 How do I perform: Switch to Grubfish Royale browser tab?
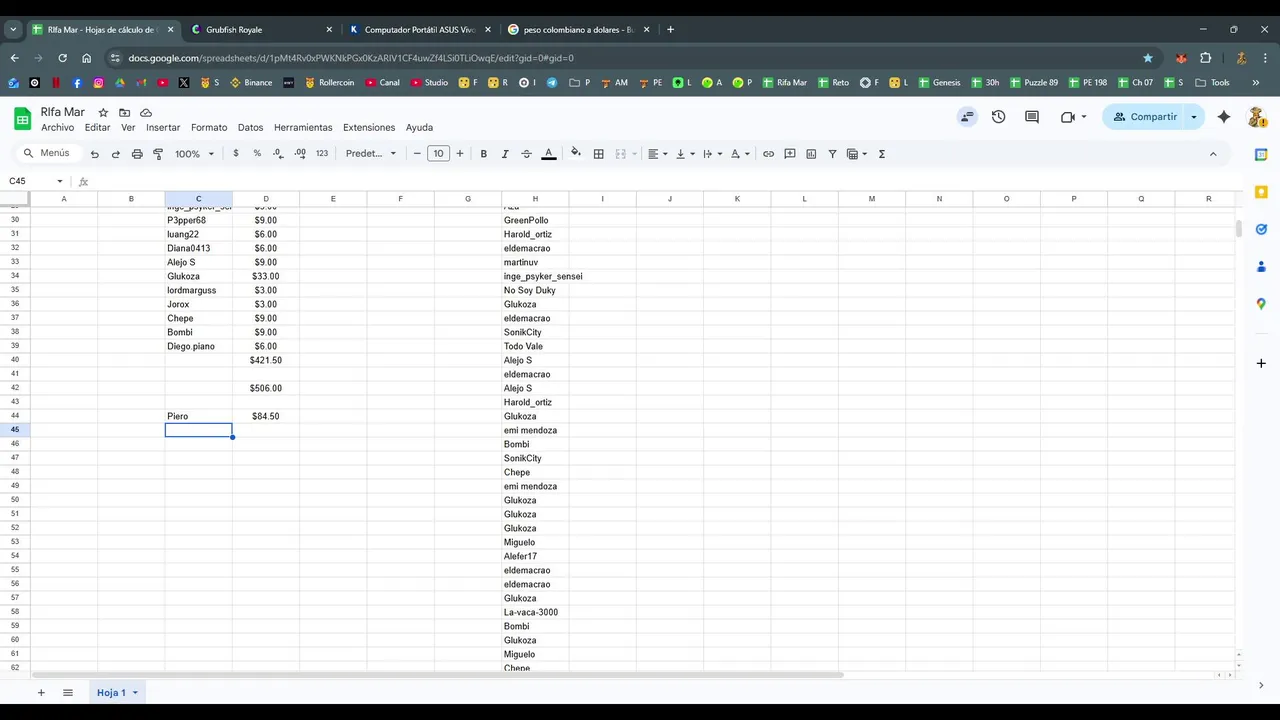click(x=262, y=30)
